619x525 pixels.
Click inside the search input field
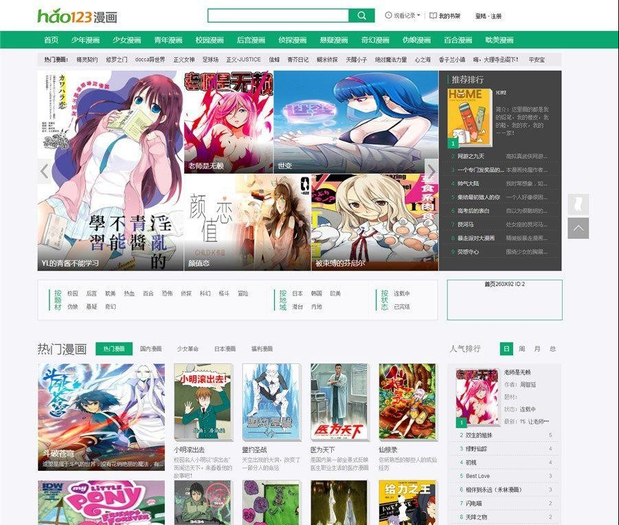[x=277, y=16]
